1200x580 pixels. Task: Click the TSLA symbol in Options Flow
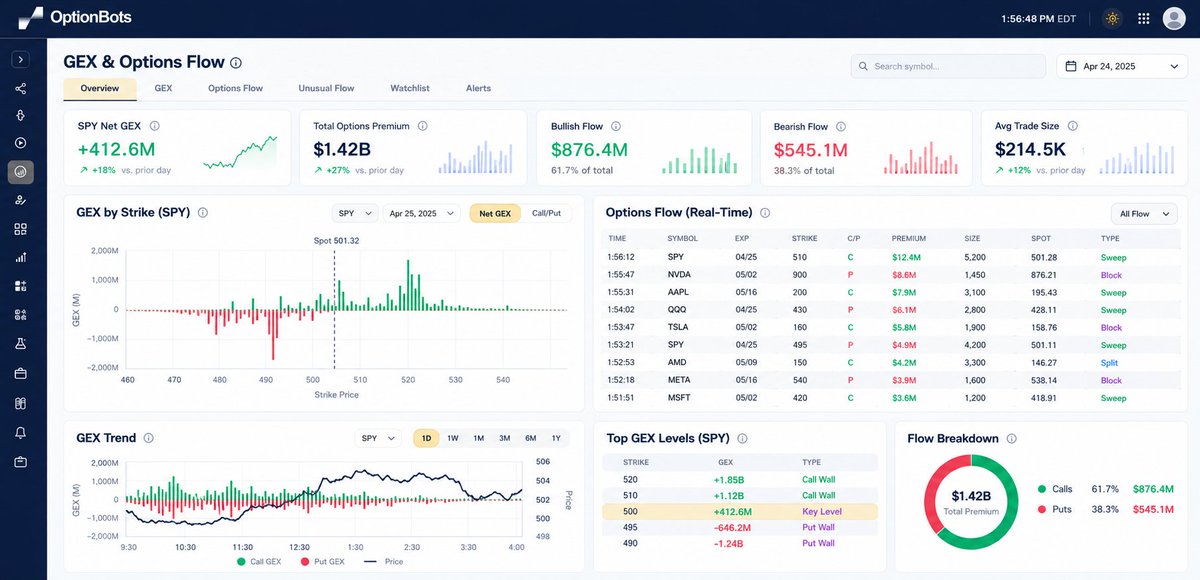pyautogui.click(x=677, y=327)
